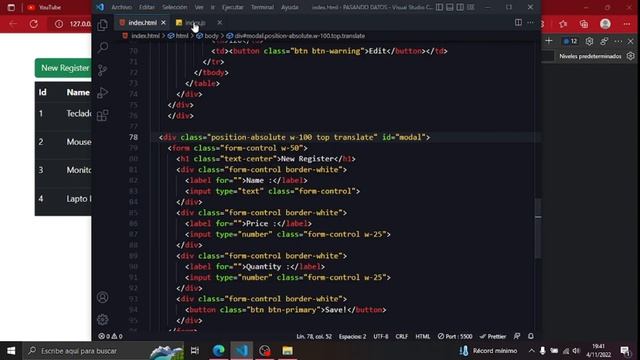Click the site info icon in address bar
This screenshot has width=640, height=360.
pyautogui.click(x=59, y=24)
